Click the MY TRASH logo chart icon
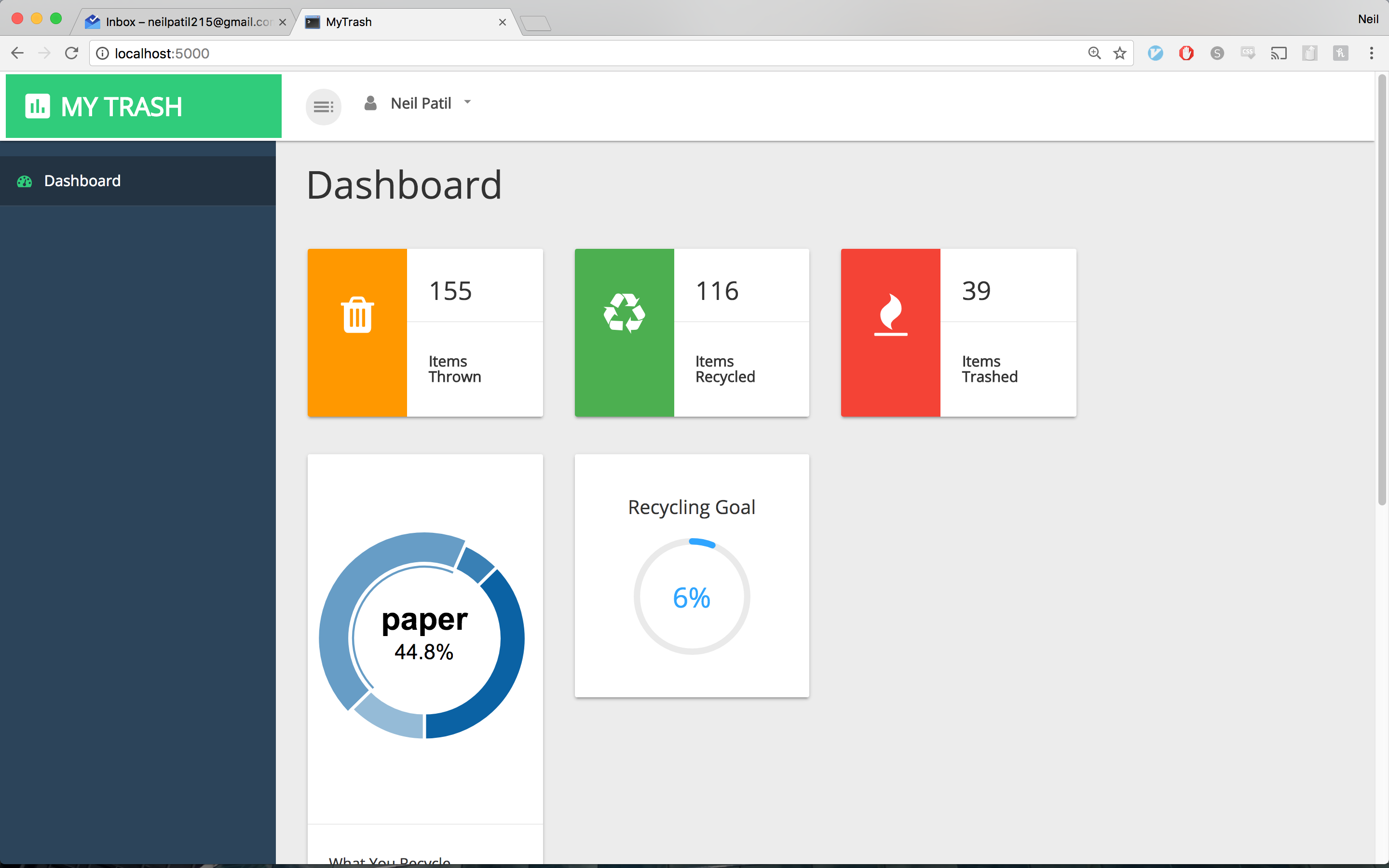1389x868 pixels. click(38, 107)
